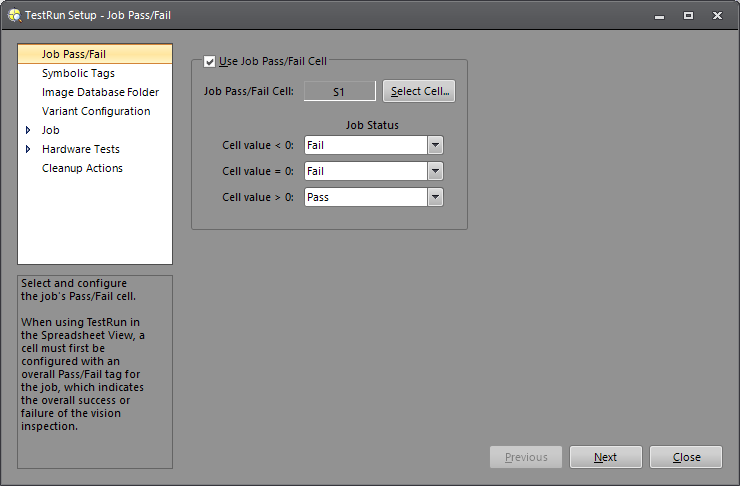Click the Job Pass/Fail Cell field showing S1
This screenshot has width=740, height=486.
339,91
